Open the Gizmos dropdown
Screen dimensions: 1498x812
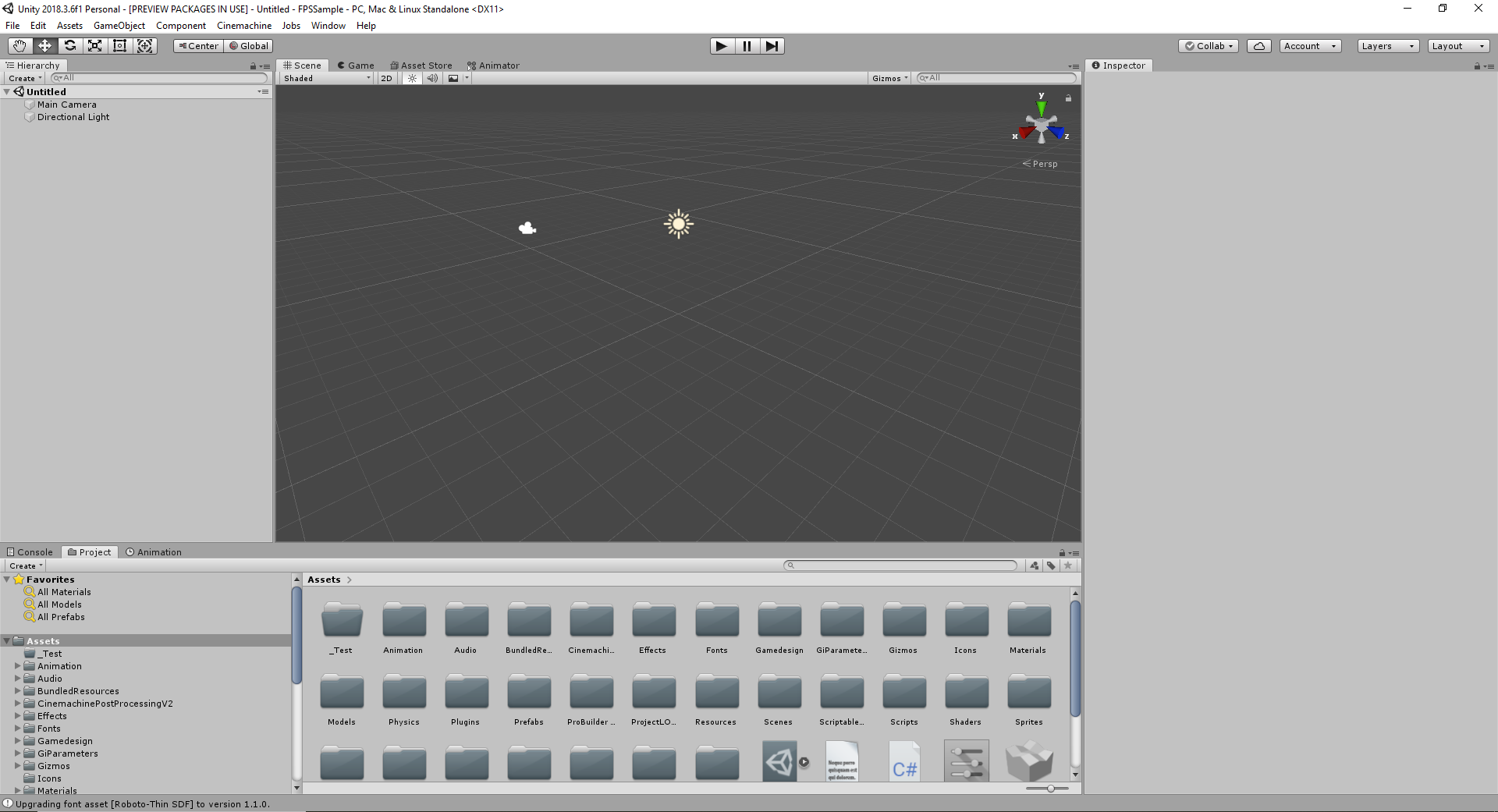(890, 78)
